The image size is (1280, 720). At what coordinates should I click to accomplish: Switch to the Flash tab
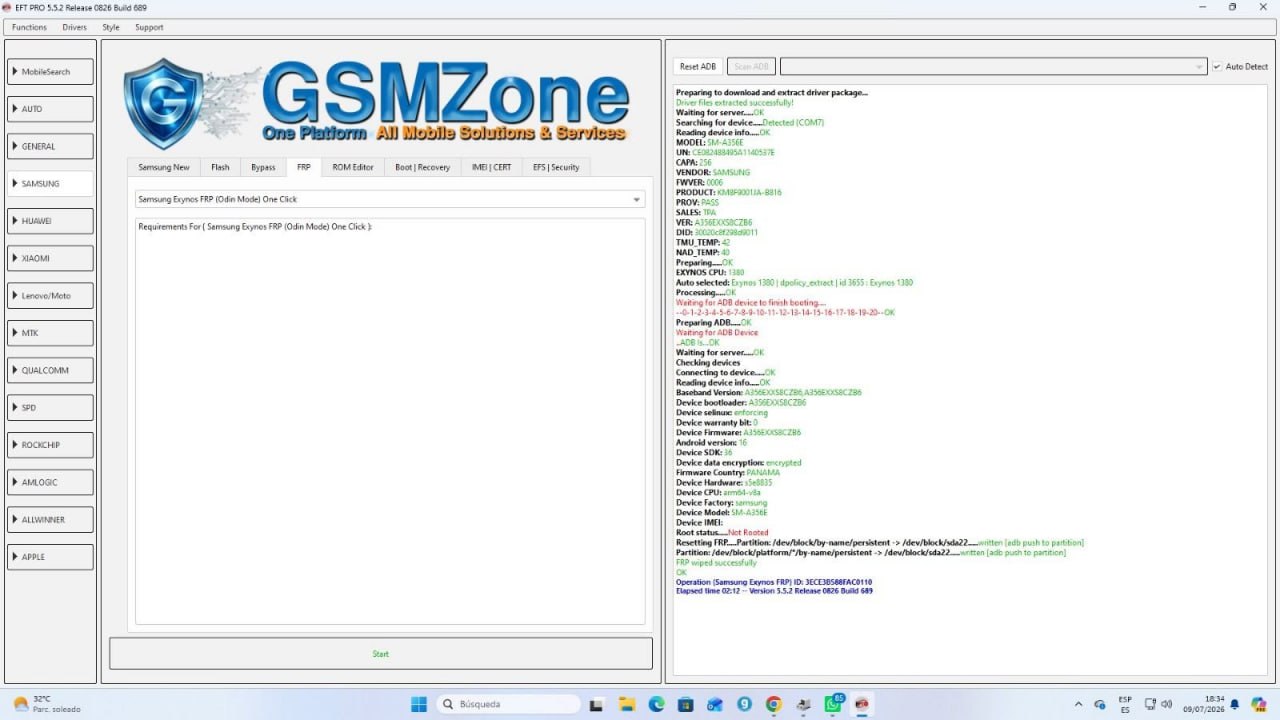(220, 167)
